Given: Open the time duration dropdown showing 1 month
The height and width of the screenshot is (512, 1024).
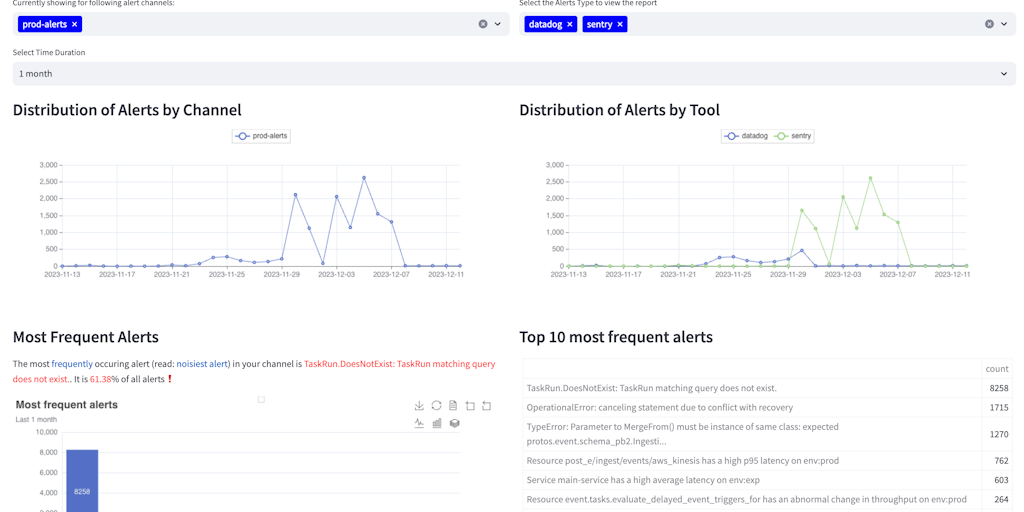Looking at the screenshot, I should coord(512,74).
